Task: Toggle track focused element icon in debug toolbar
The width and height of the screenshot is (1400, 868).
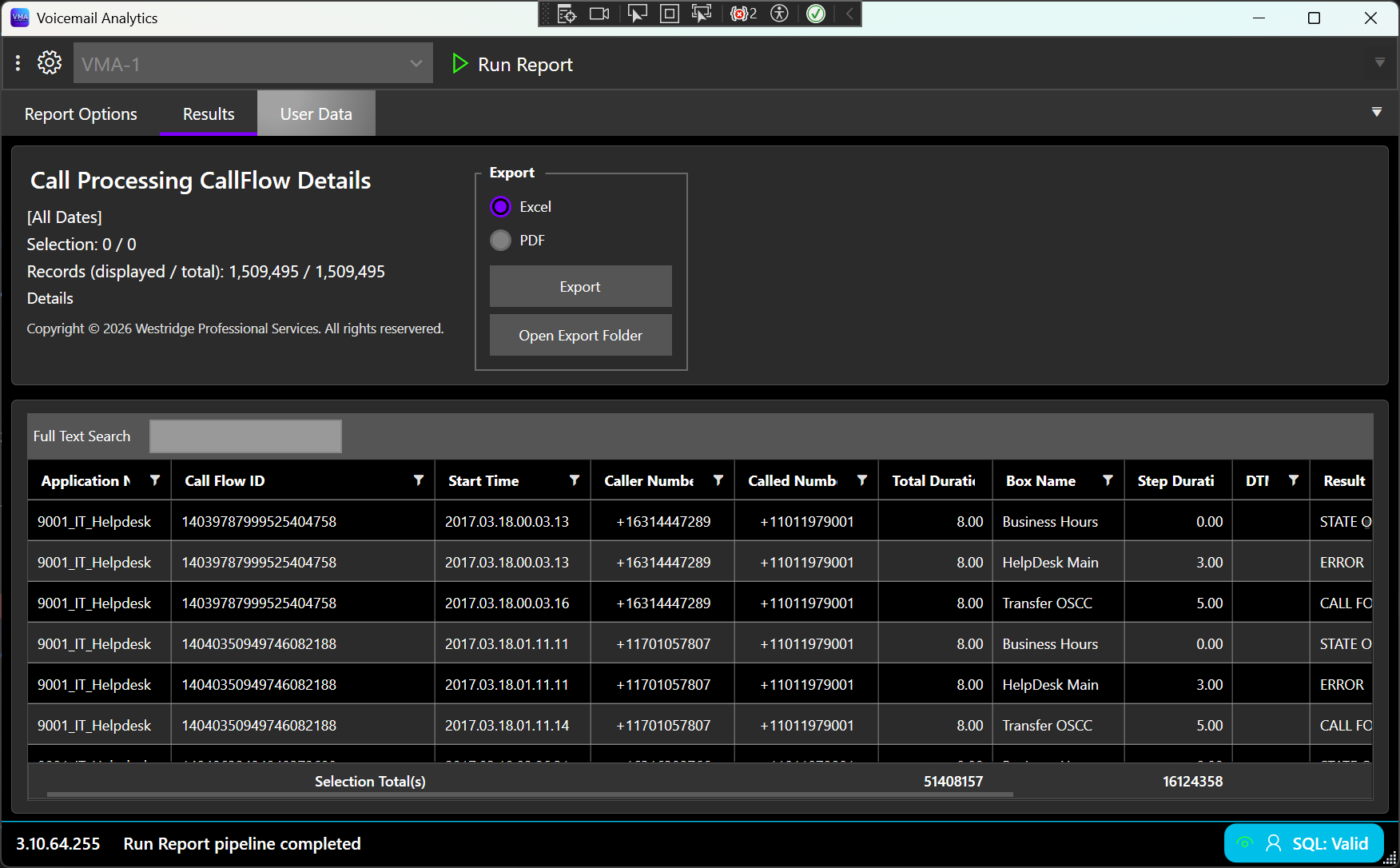Action: 702,14
